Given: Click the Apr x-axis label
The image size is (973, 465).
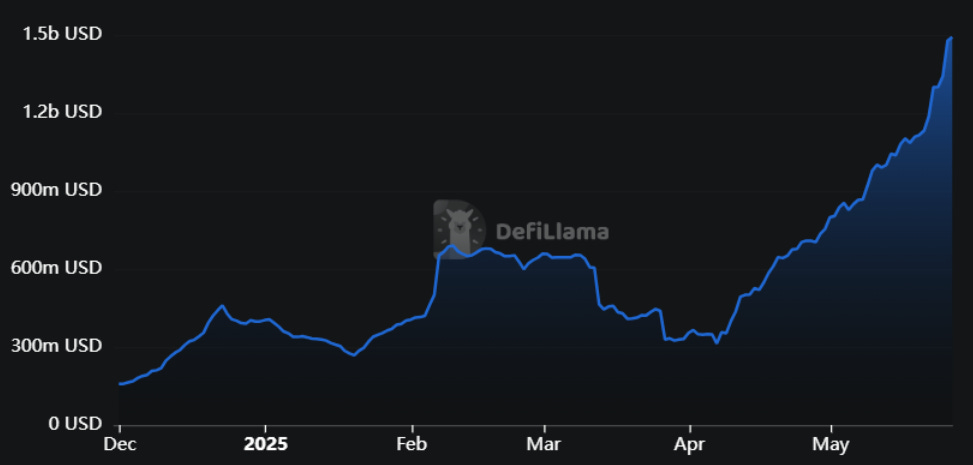Looking at the screenshot, I should [690, 445].
